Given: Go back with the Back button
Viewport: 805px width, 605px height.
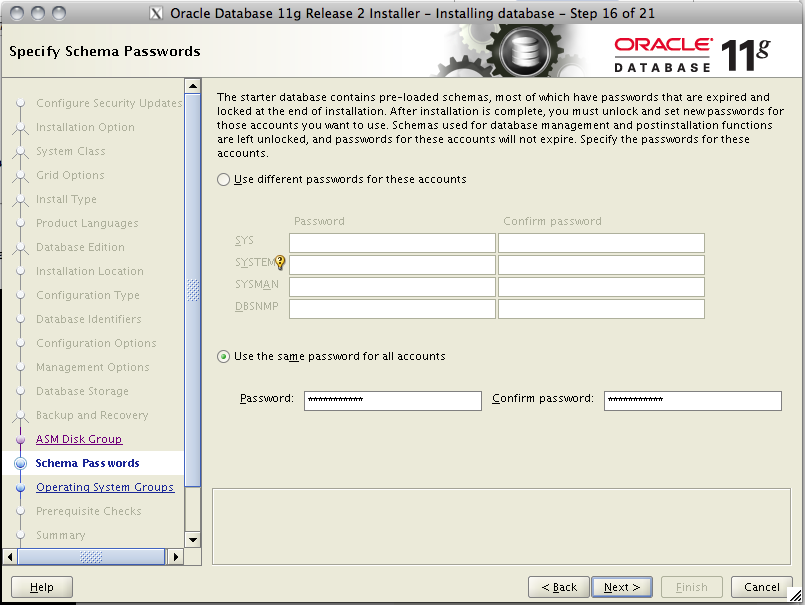Looking at the screenshot, I should click(x=558, y=587).
